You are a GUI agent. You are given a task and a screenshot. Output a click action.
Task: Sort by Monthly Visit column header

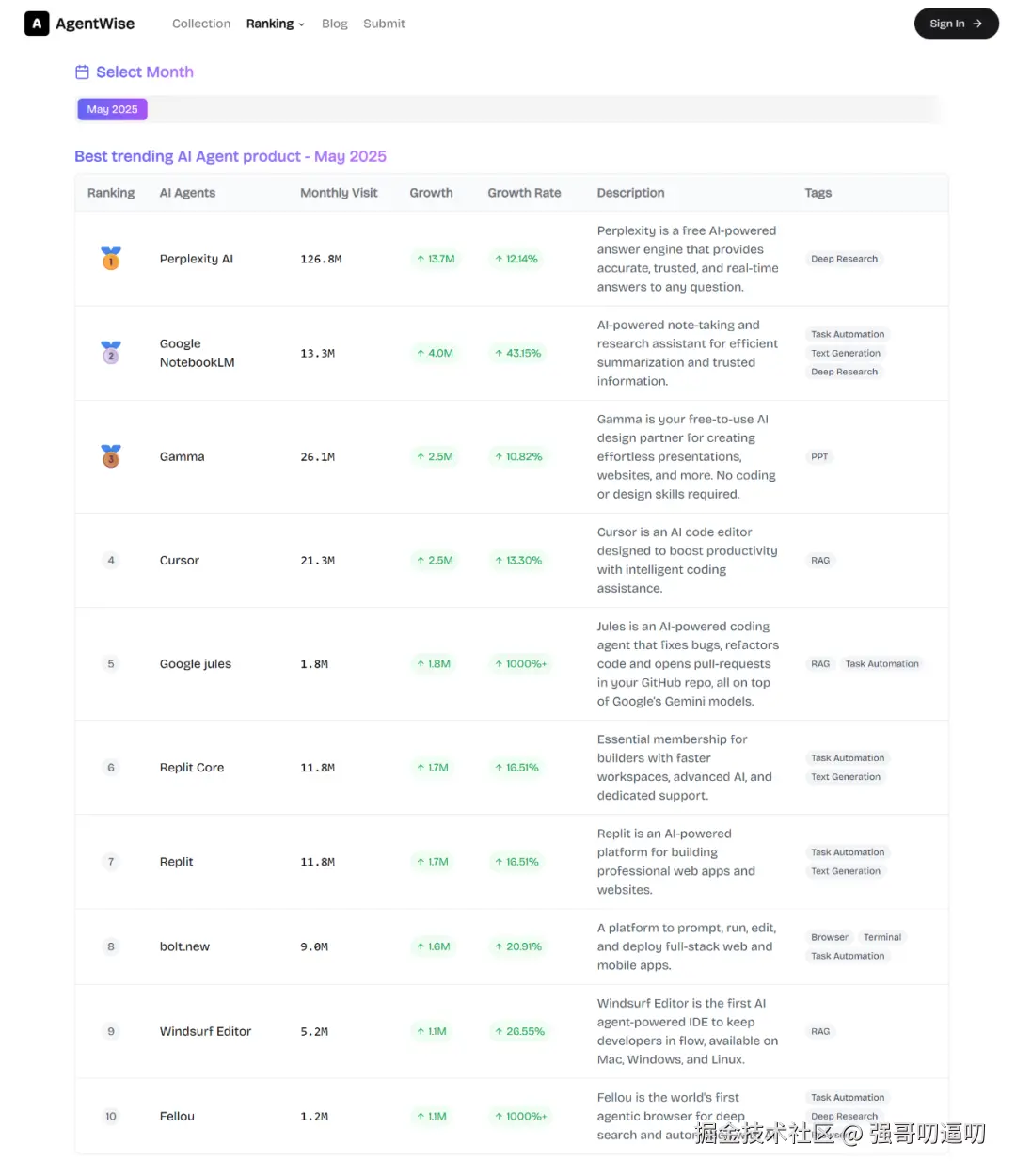point(339,193)
